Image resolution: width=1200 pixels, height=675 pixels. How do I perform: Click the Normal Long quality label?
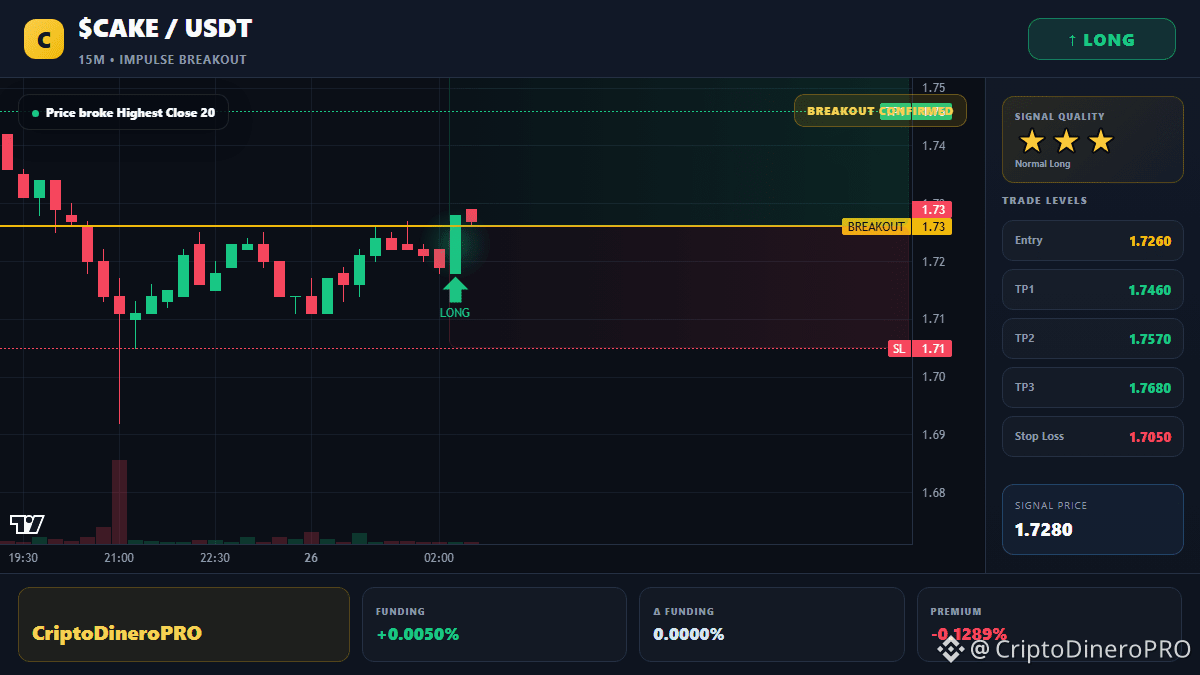pos(1042,164)
